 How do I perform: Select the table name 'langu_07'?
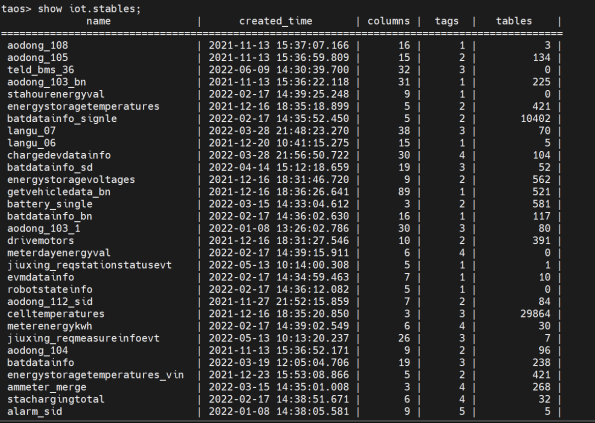(31, 131)
